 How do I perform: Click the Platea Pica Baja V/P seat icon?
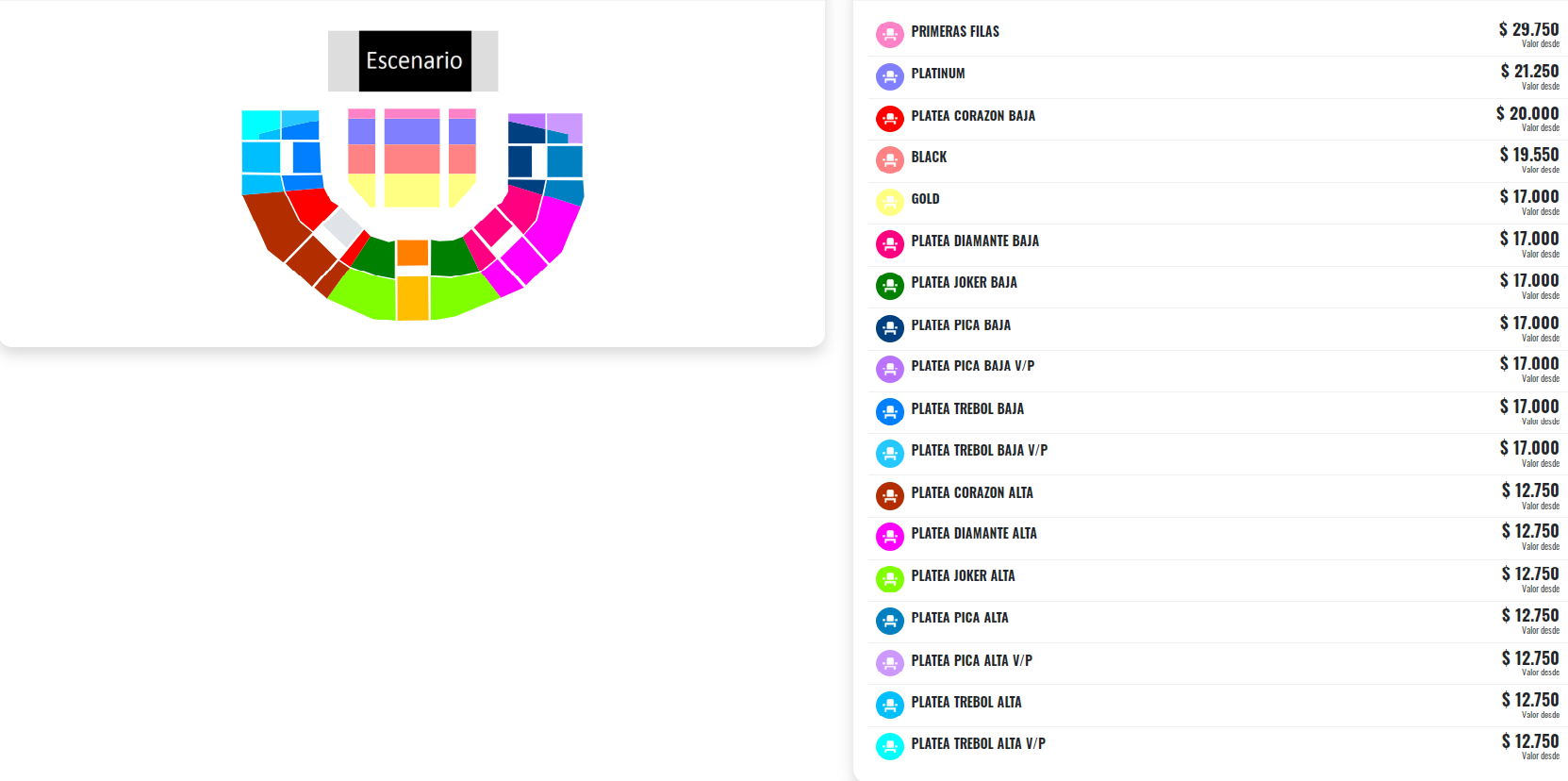click(x=889, y=369)
